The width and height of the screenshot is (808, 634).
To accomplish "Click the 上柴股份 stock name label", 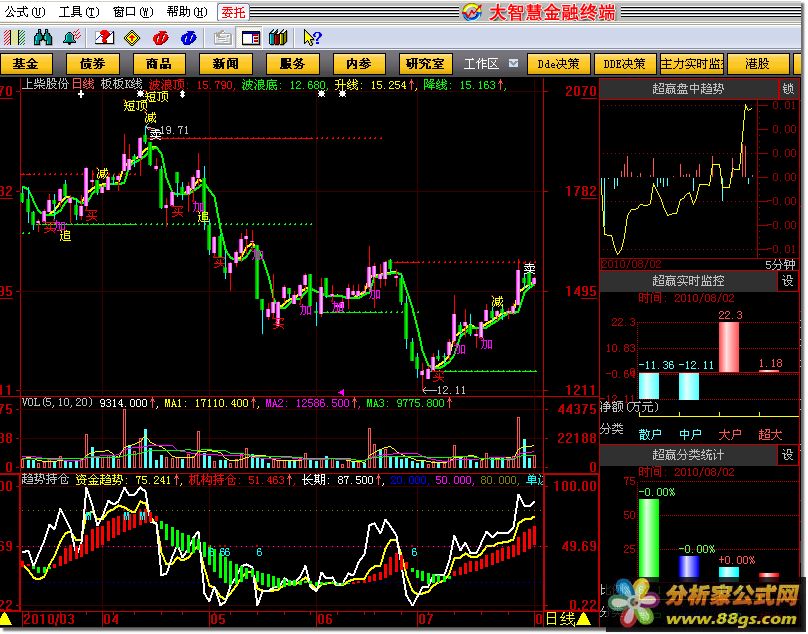I will point(45,84).
